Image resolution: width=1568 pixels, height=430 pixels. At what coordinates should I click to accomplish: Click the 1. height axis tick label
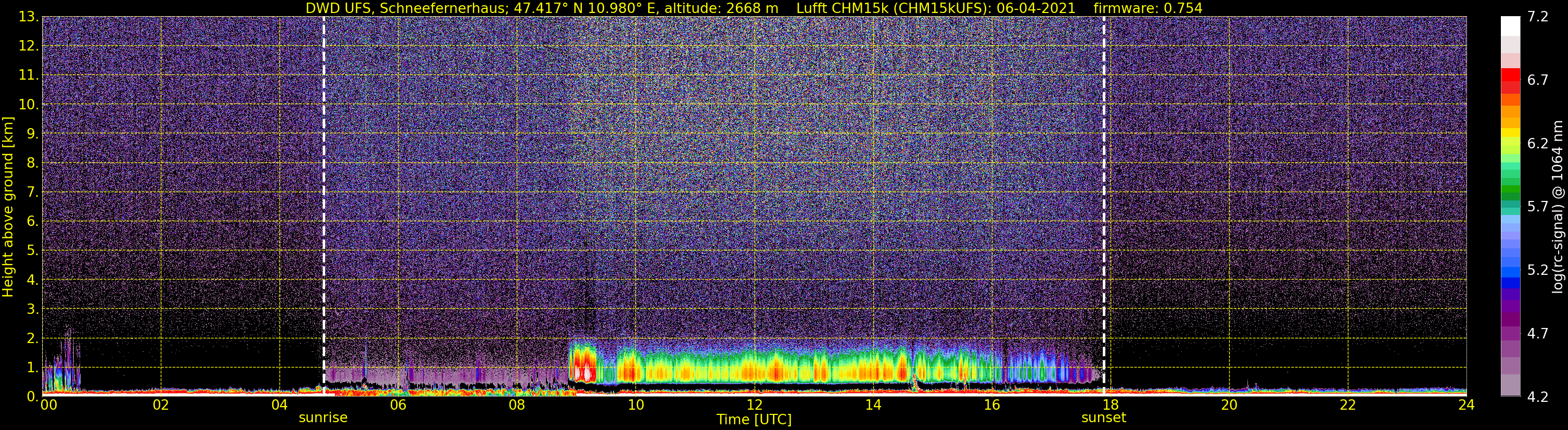(32, 367)
